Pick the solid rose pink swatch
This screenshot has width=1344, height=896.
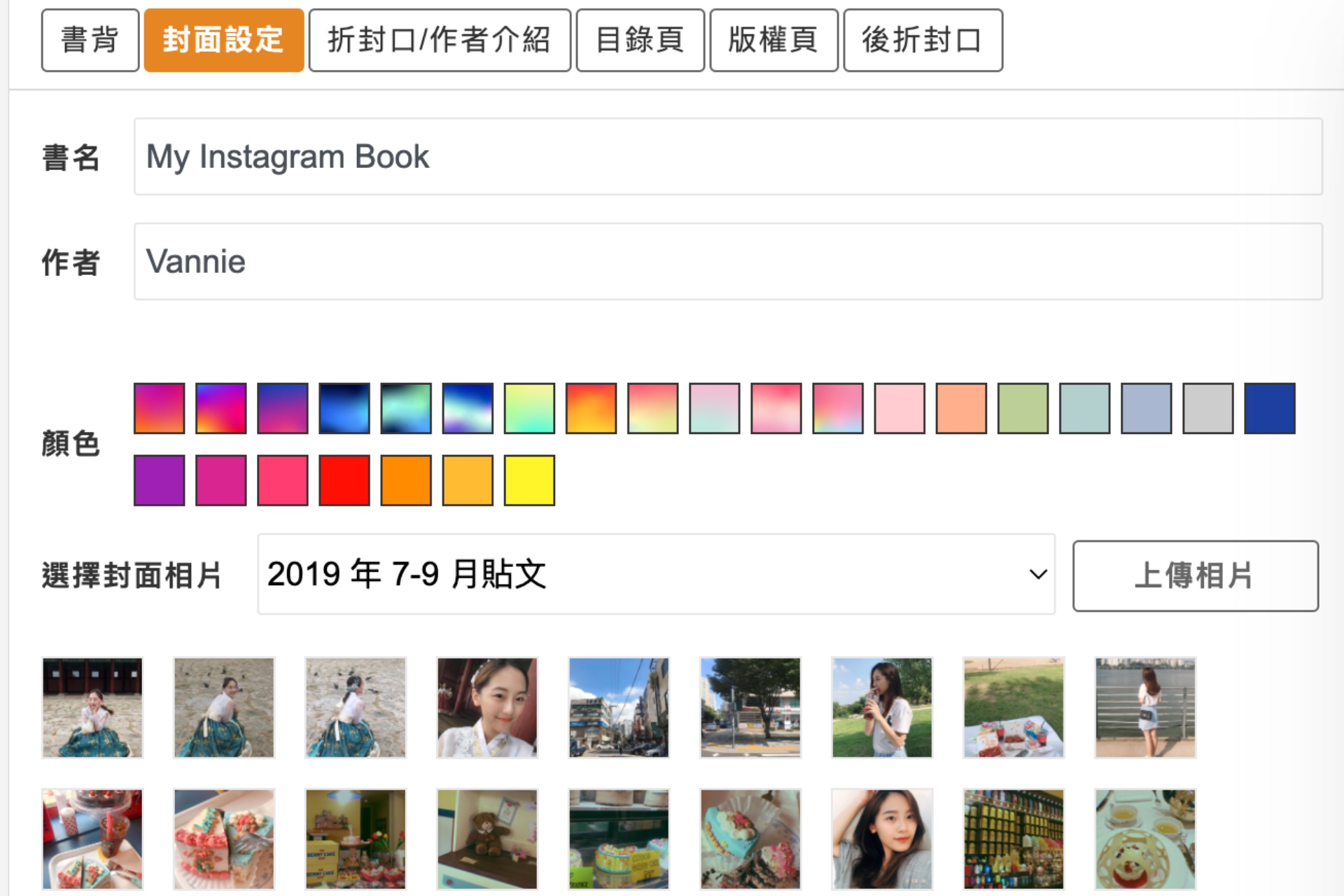click(x=283, y=480)
